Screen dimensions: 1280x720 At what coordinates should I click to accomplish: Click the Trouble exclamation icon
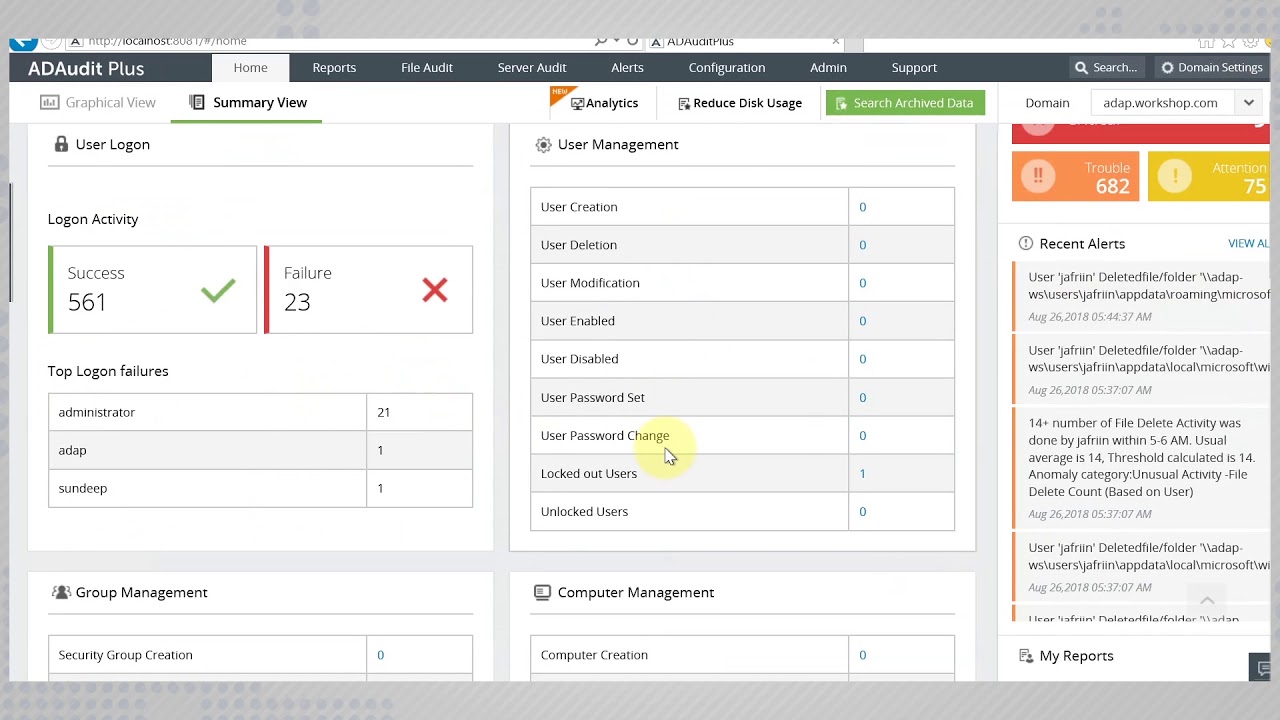[1038, 176]
